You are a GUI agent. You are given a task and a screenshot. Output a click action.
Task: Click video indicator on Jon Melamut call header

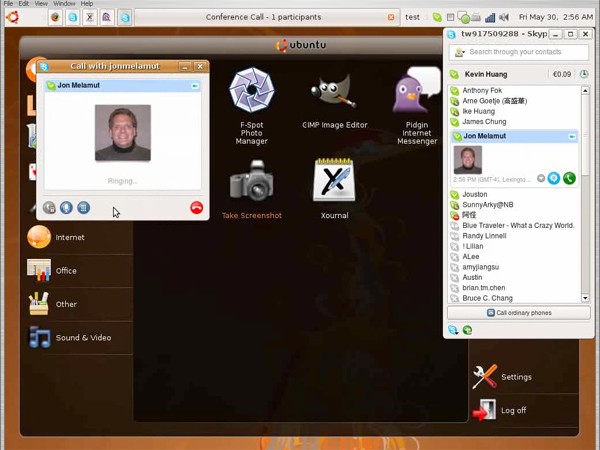point(195,86)
